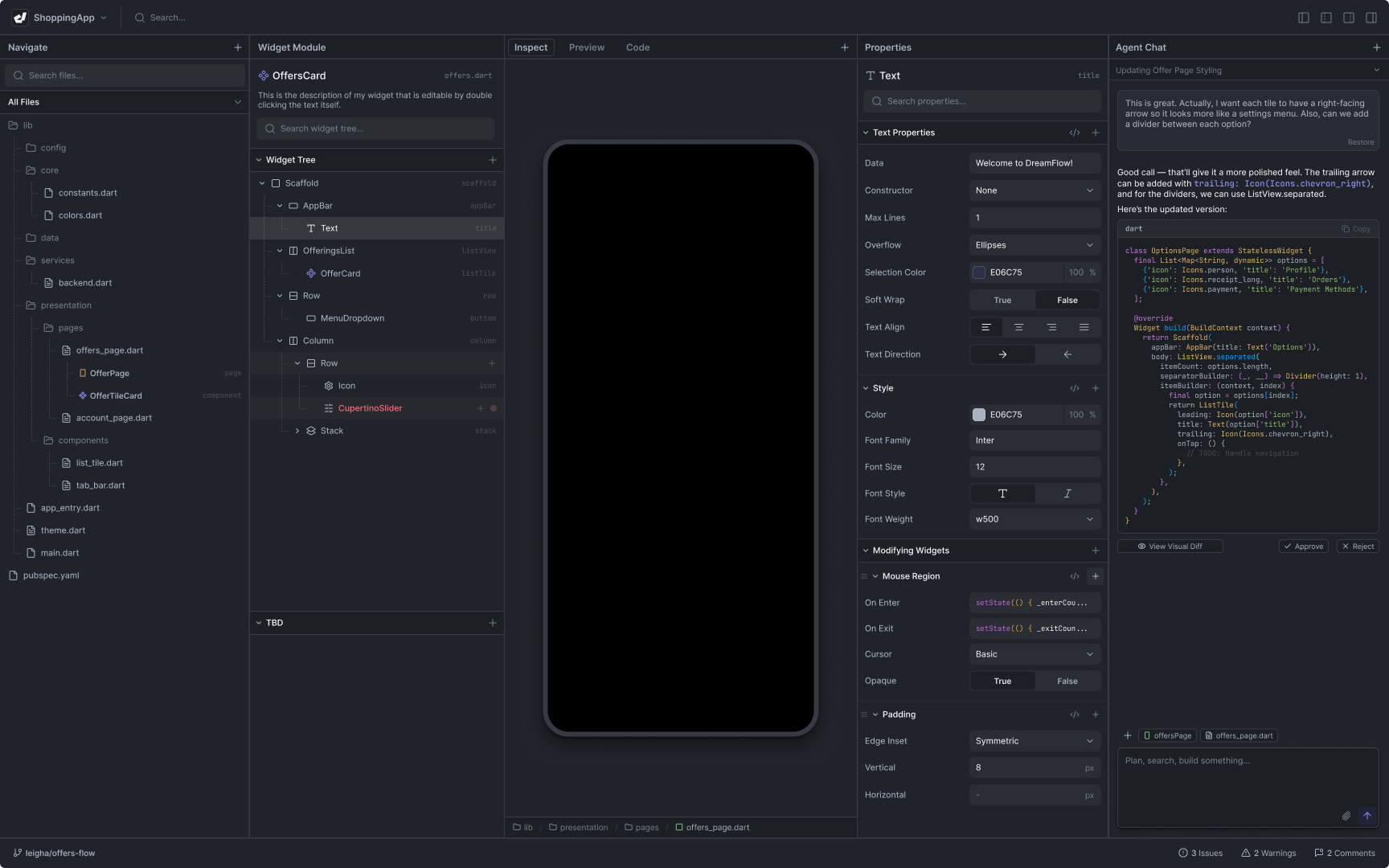This screenshot has width=1389, height=868.
Task: Open 2 Comments in status bar
Action: tap(1345, 853)
